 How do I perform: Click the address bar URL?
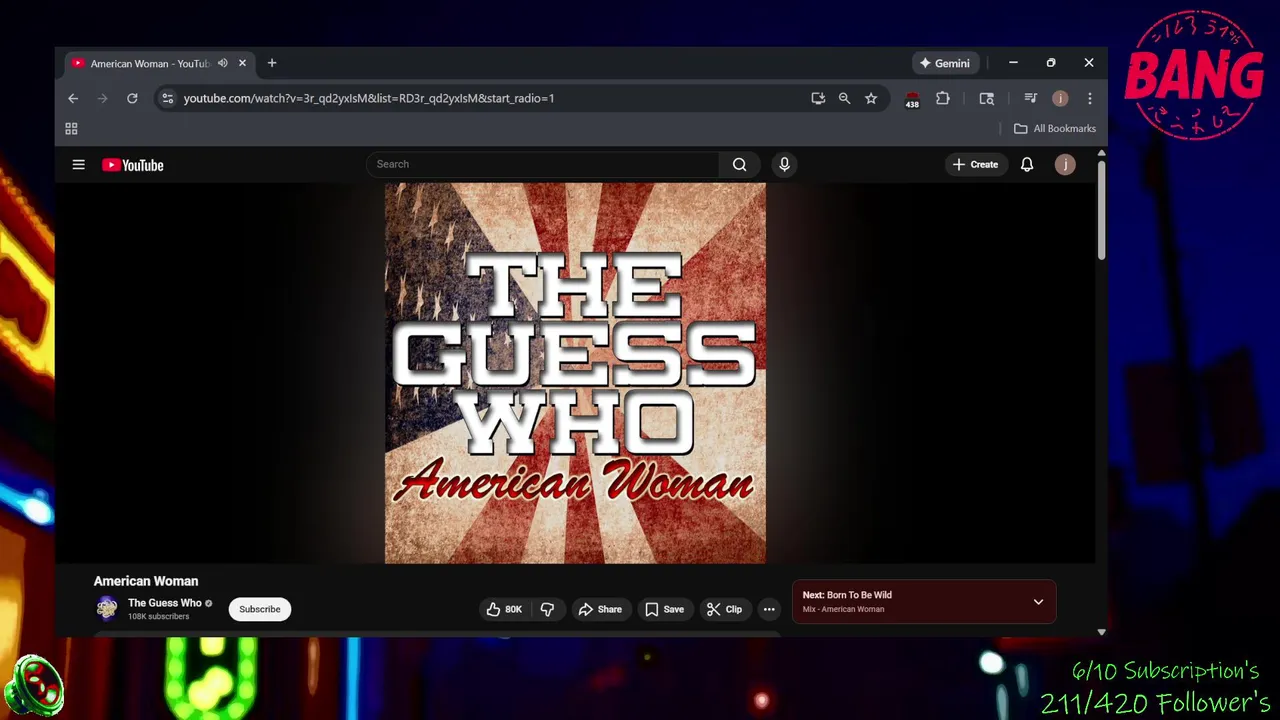[369, 98]
